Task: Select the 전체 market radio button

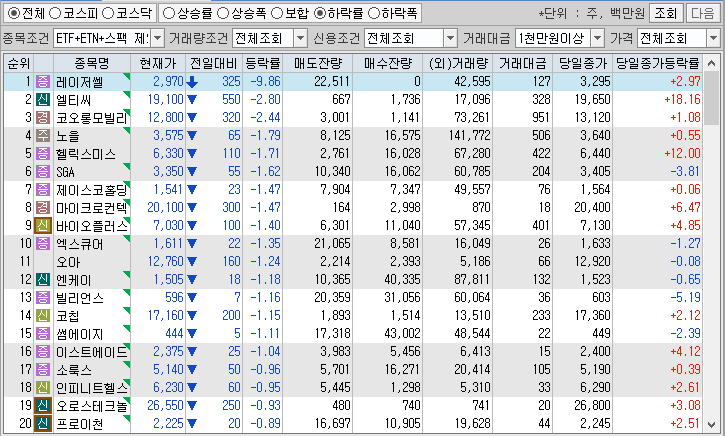Action: (14, 13)
